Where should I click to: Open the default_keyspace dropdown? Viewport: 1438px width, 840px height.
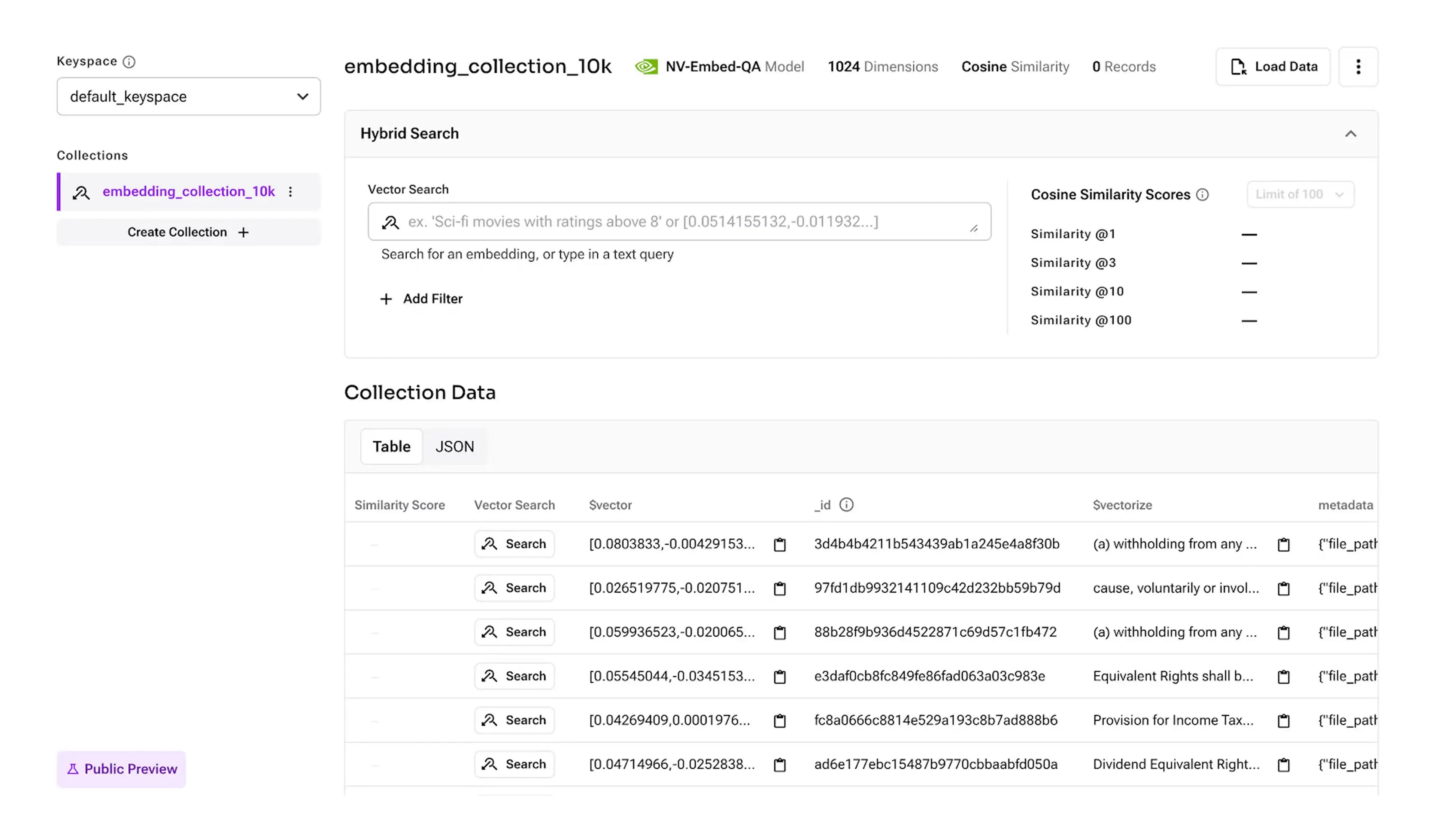188,96
